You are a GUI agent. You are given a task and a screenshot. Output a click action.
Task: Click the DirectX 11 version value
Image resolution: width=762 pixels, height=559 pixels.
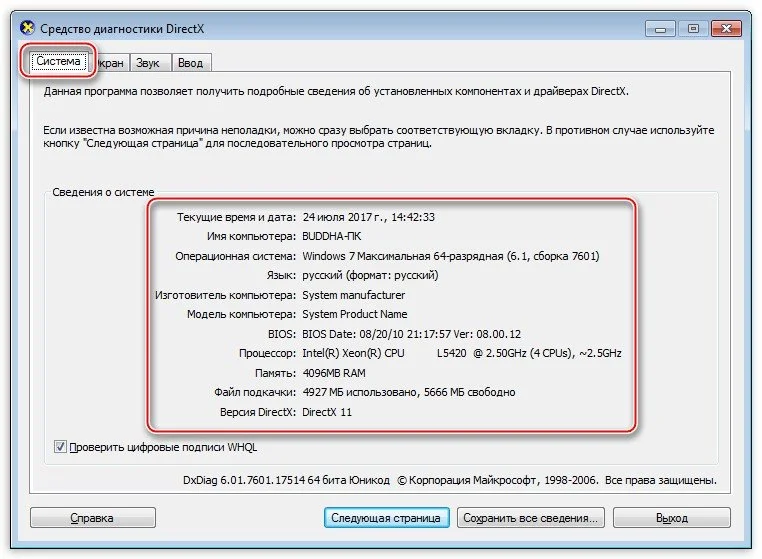click(x=327, y=412)
